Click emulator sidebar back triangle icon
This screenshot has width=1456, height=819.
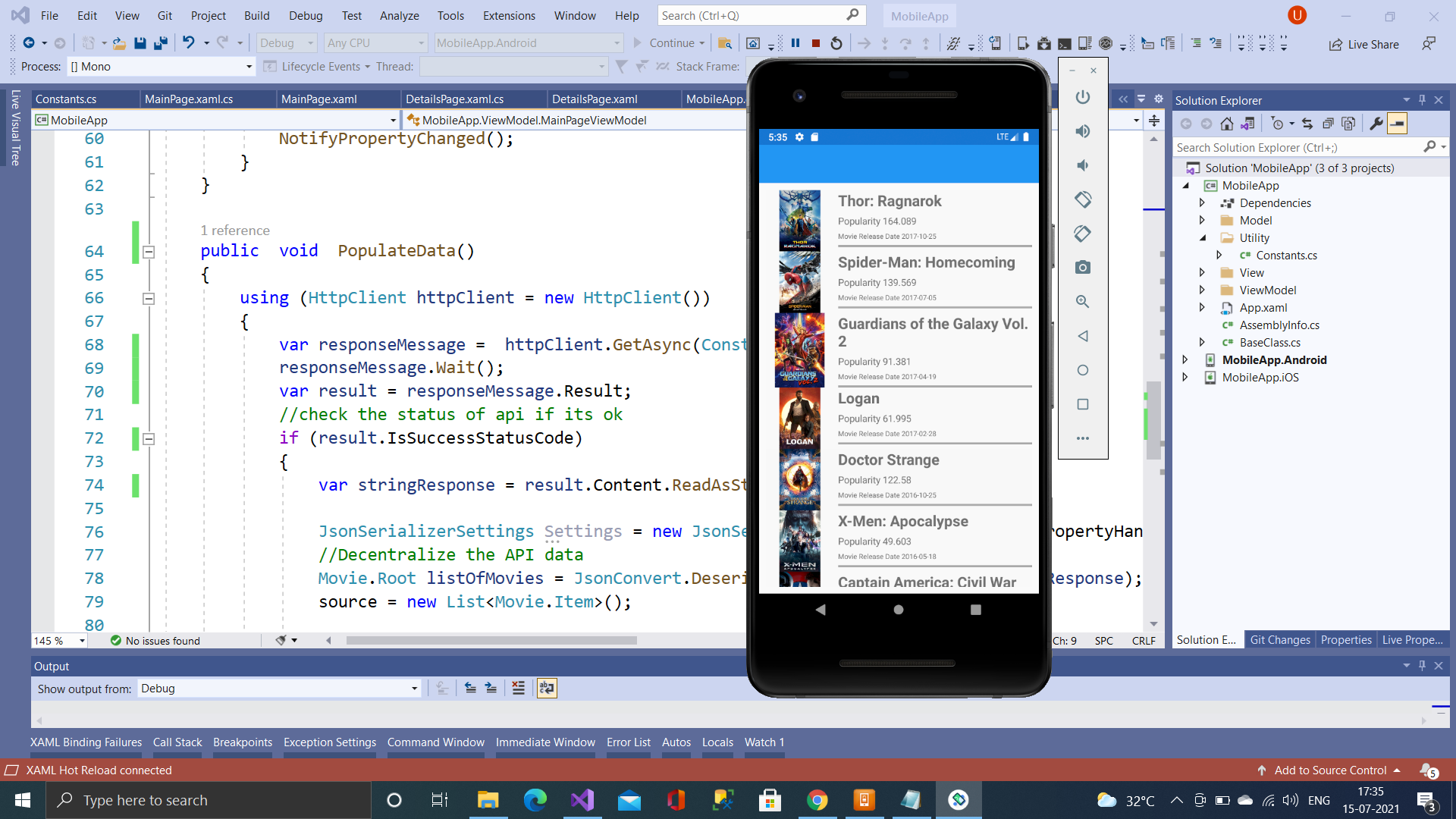(x=1083, y=336)
